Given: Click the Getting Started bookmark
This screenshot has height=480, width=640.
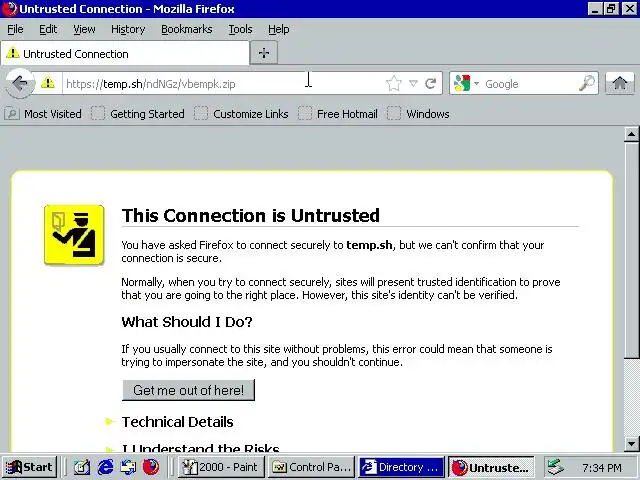Looking at the screenshot, I should 138,114.
